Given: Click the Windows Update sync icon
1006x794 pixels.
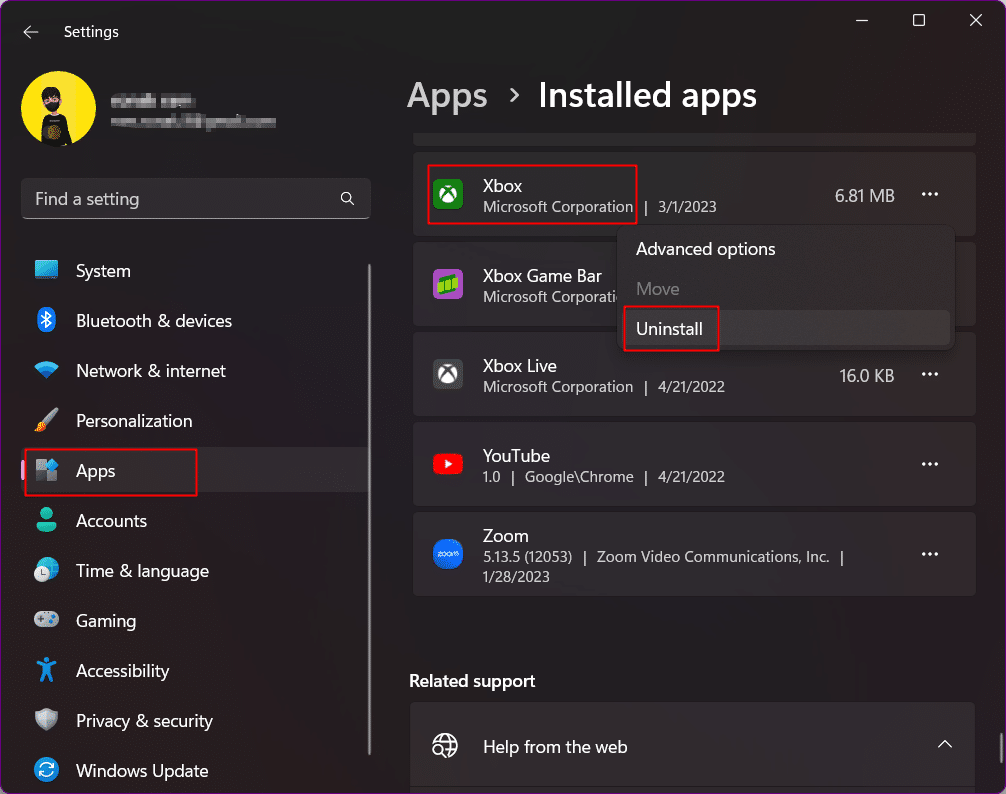Looking at the screenshot, I should [x=46, y=770].
